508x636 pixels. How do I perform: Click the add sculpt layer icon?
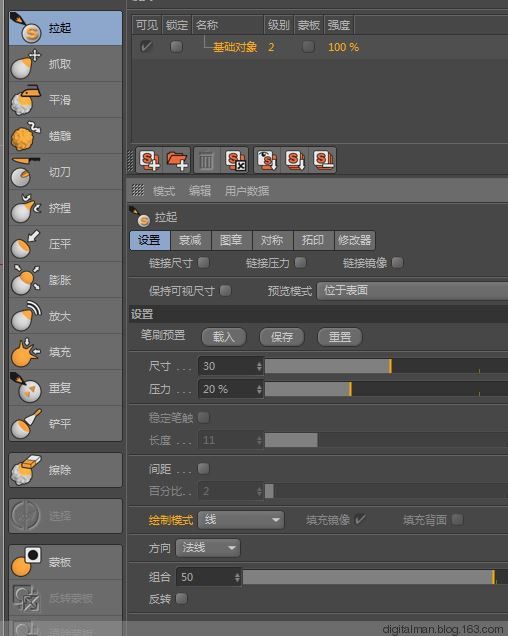(149, 160)
